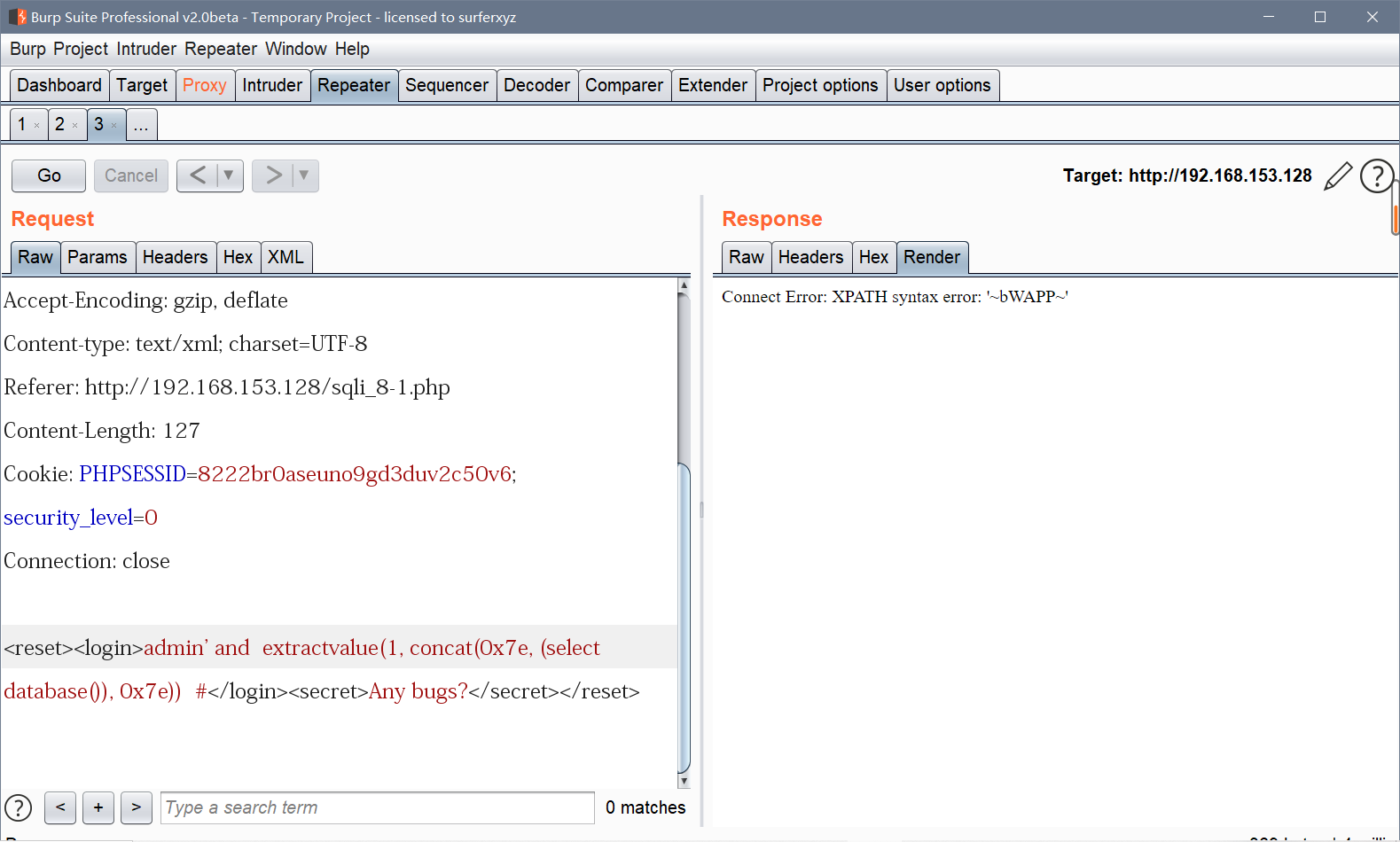Screen dimensions: 1400x842
Task: Click the Cancel button
Action: click(131, 175)
